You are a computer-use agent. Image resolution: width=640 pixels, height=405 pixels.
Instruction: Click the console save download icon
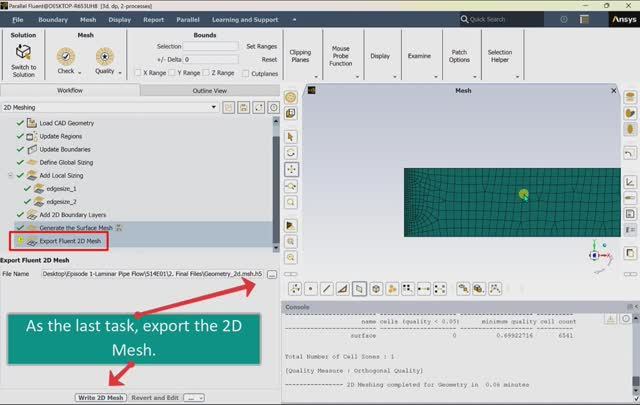[x=611, y=319]
